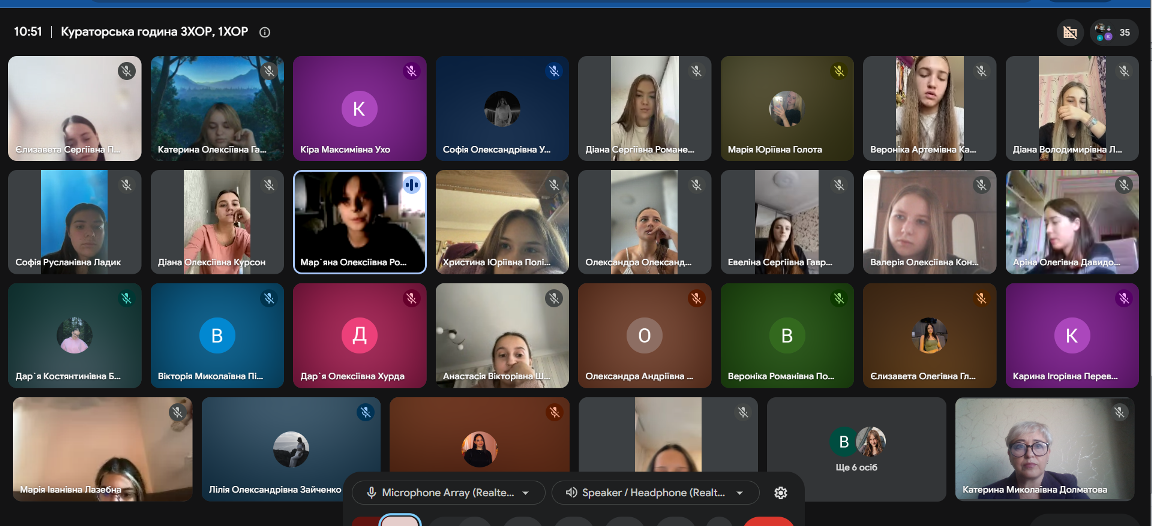
Task: Click muted mic icon on Христина Юріївна tile
Action: (x=554, y=185)
